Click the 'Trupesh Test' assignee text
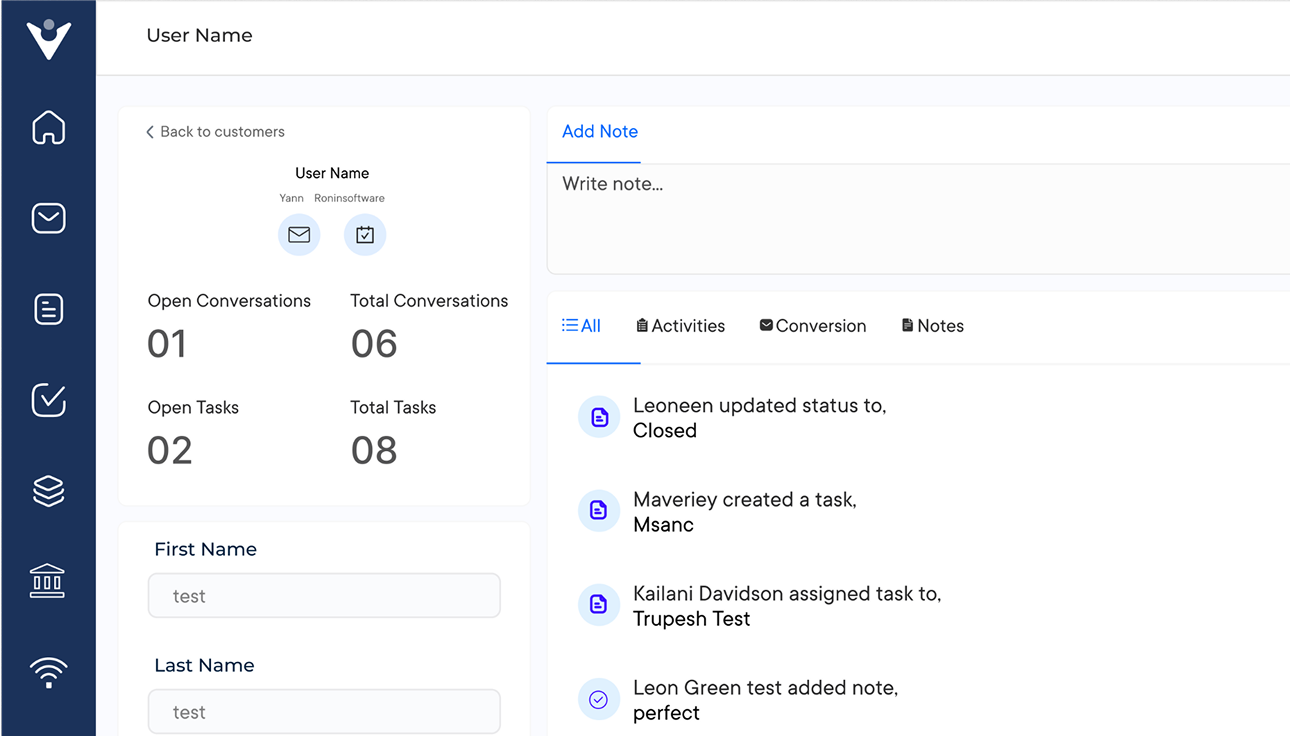 point(692,619)
